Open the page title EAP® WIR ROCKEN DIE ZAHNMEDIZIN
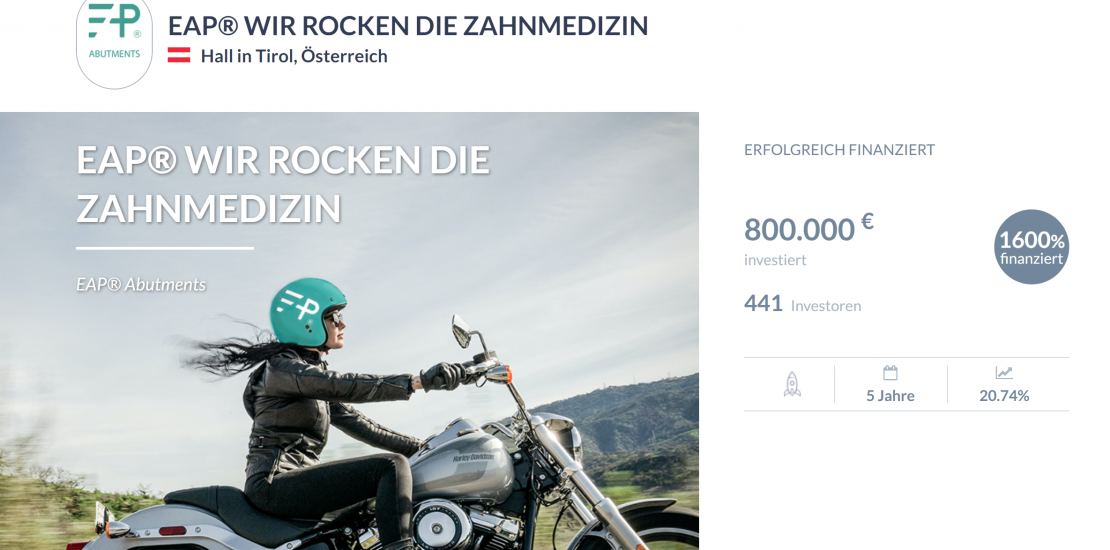 (x=408, y=25)
